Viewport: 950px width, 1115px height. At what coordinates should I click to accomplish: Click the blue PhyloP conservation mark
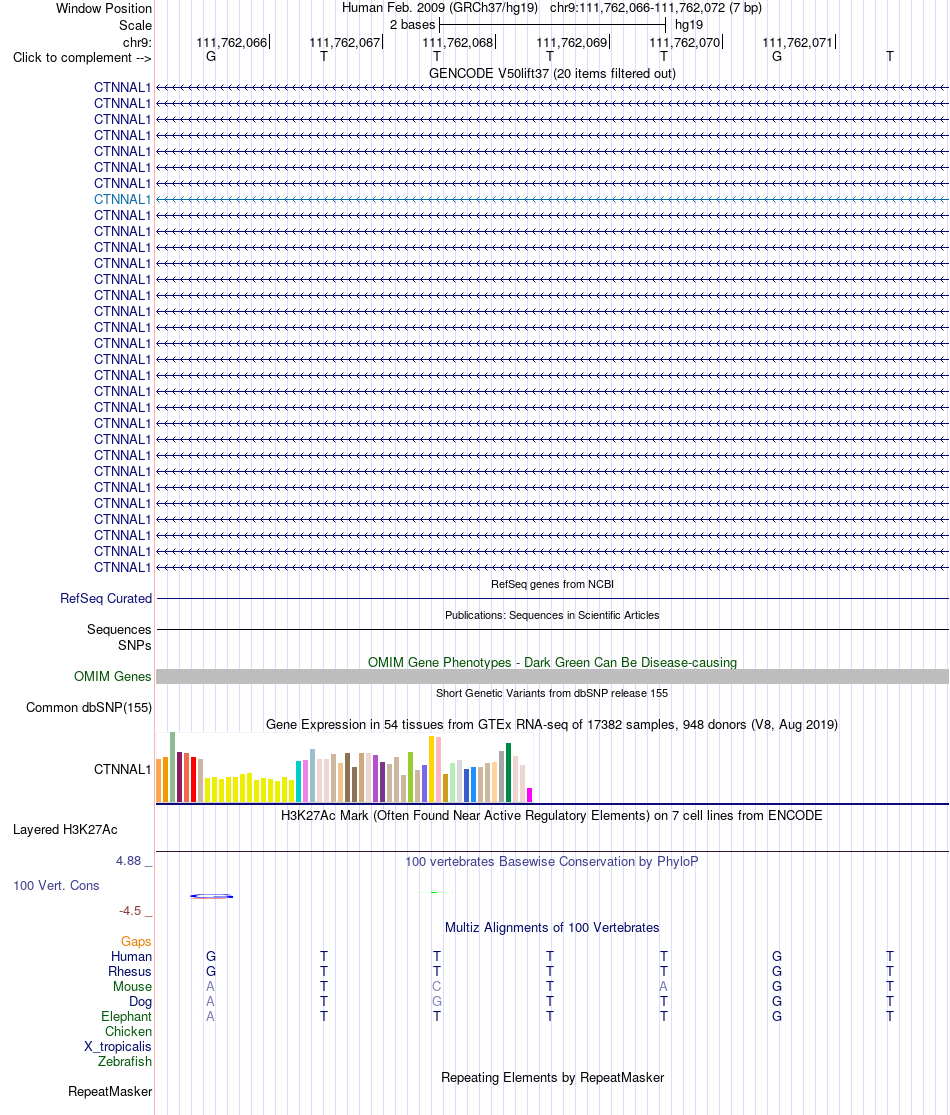tap(212, 896)
